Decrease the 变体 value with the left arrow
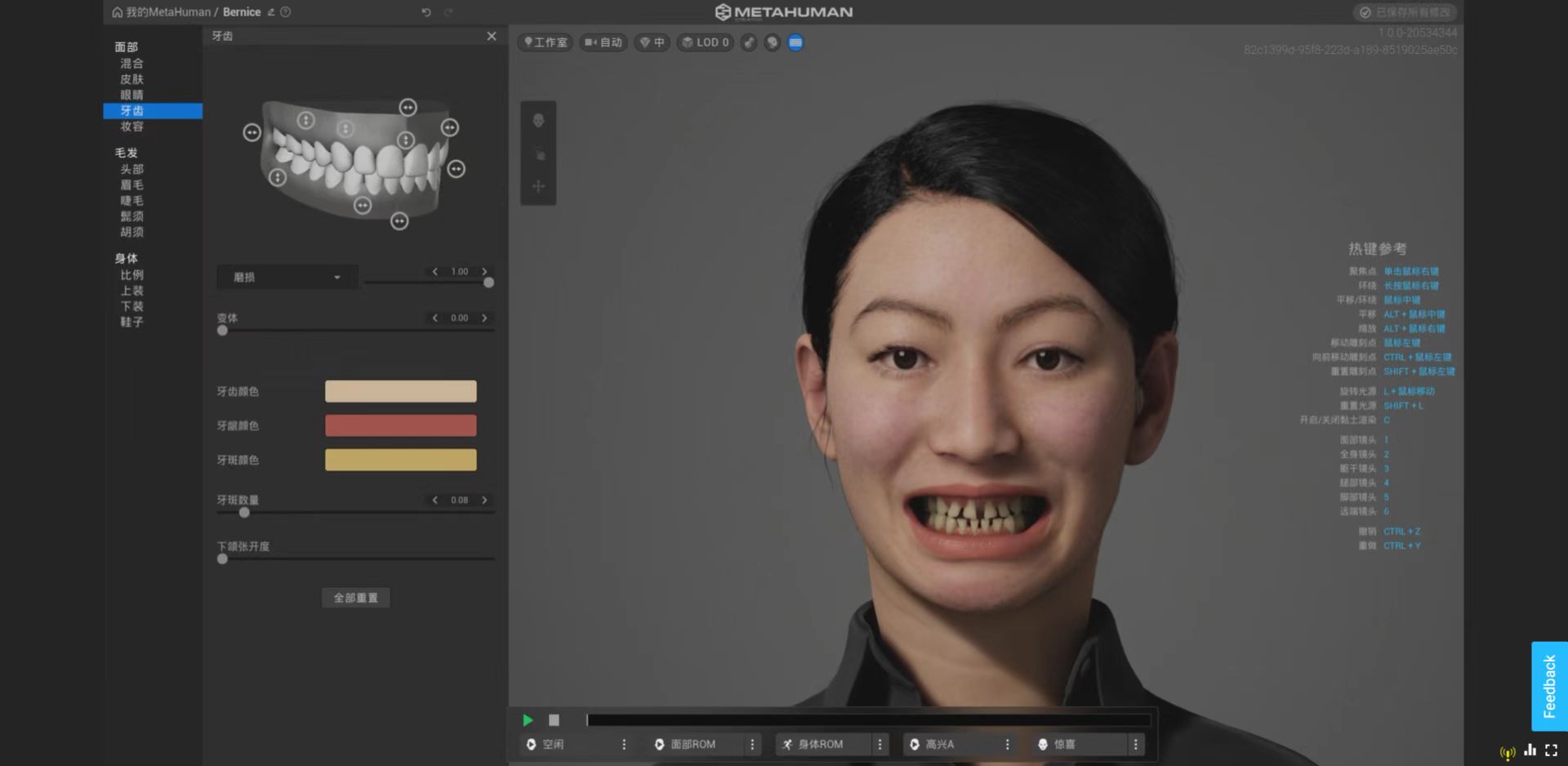The width and height of the screenshot is (1568, 766). coord(435,318)
